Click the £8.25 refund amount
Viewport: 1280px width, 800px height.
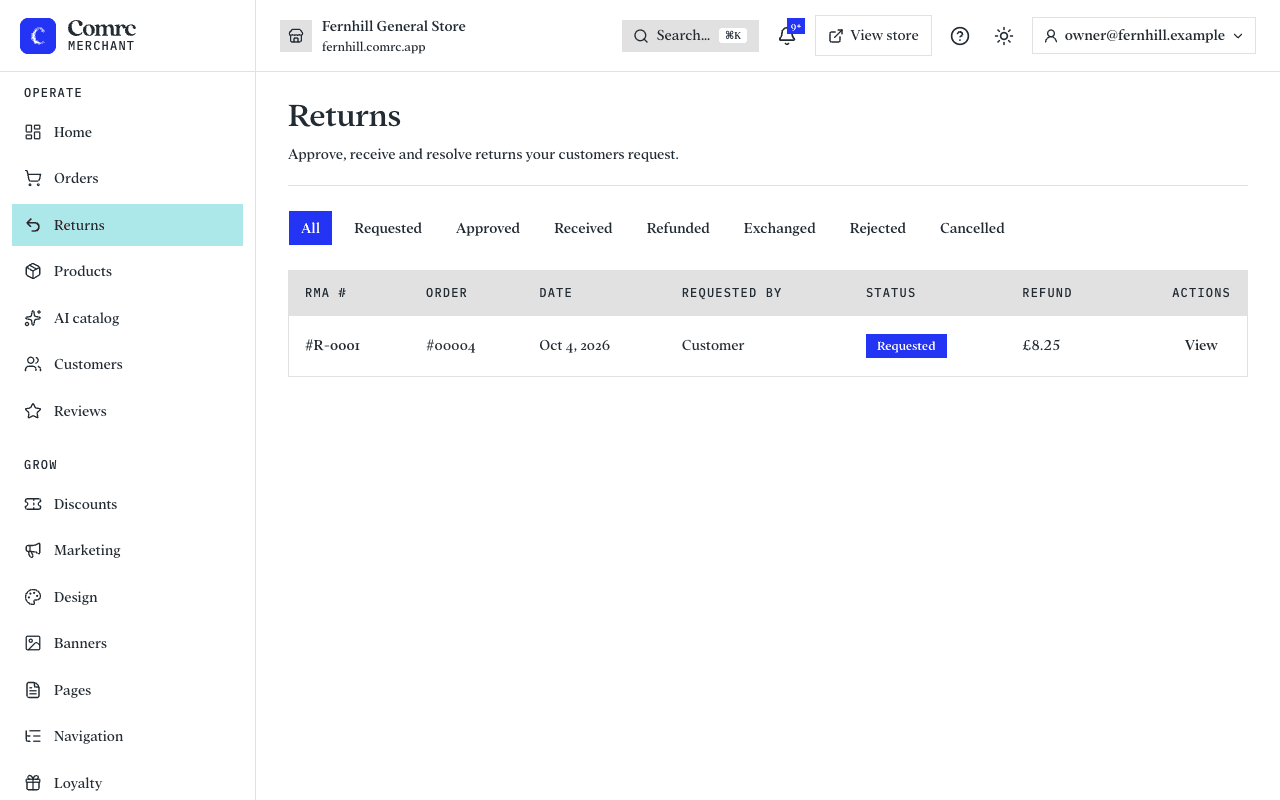1041,345
